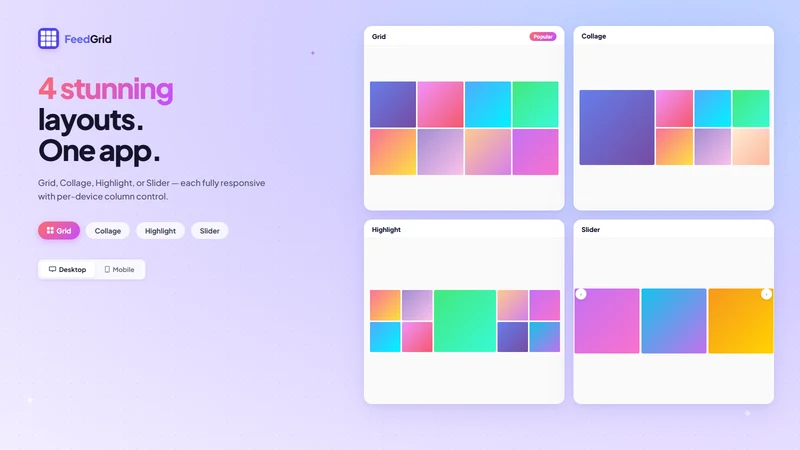Click the FeedGrid logo icon
The image size is (800, 450).
[48, 38]
